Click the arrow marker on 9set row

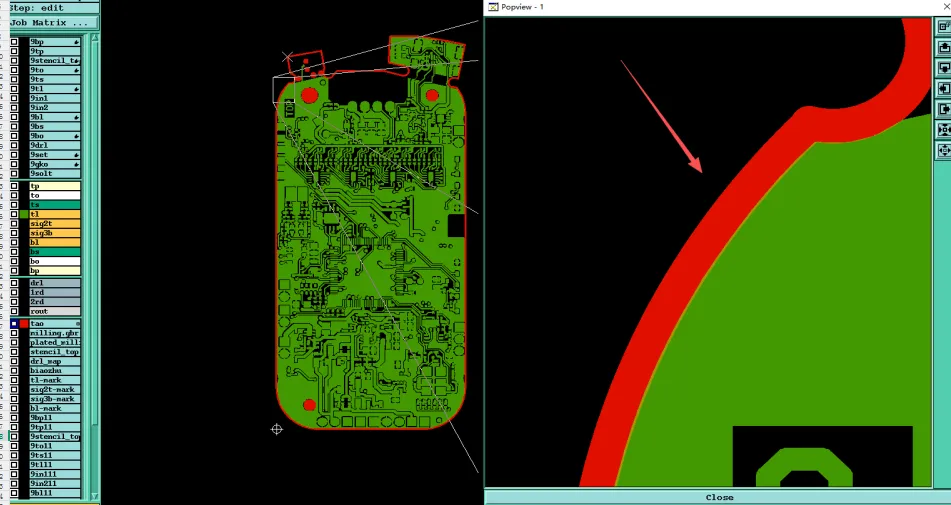pyautogui.click(x=76, y=155)
